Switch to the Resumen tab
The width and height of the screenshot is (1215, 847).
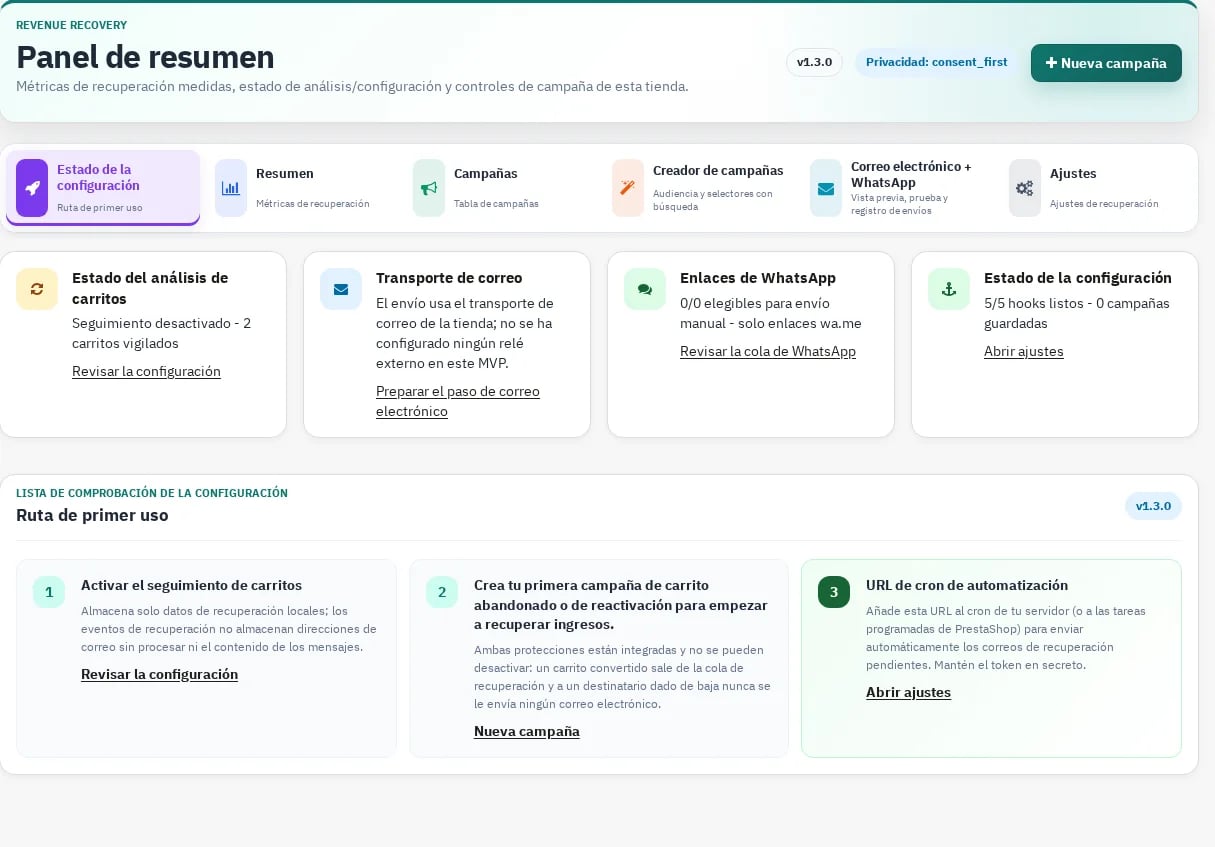301,188
